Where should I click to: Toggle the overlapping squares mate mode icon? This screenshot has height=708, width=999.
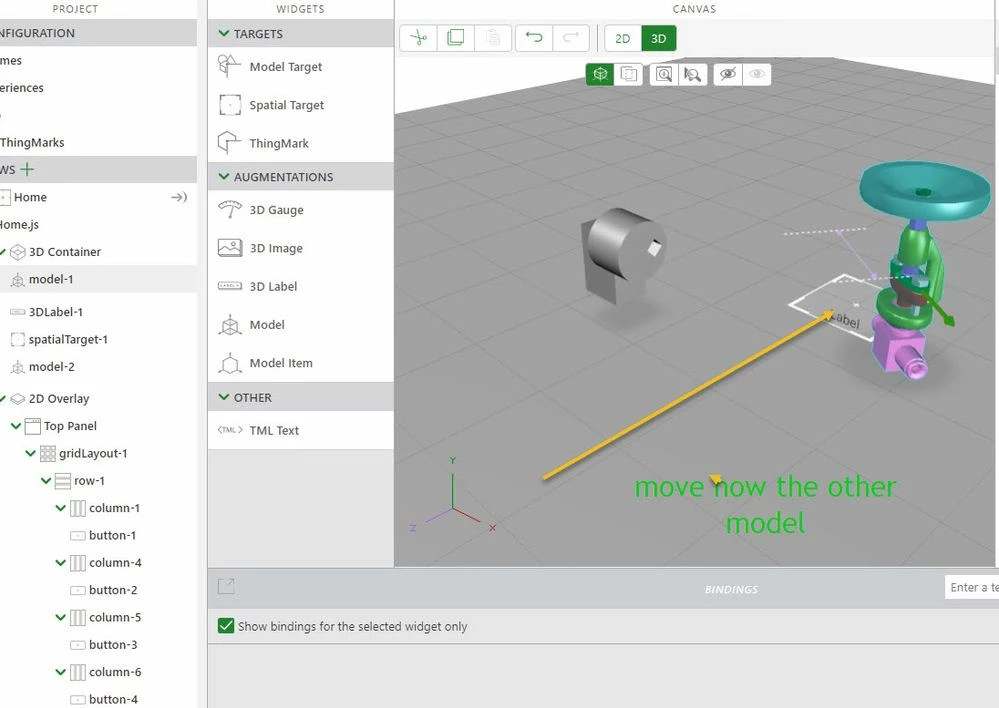tap(628, 75)
